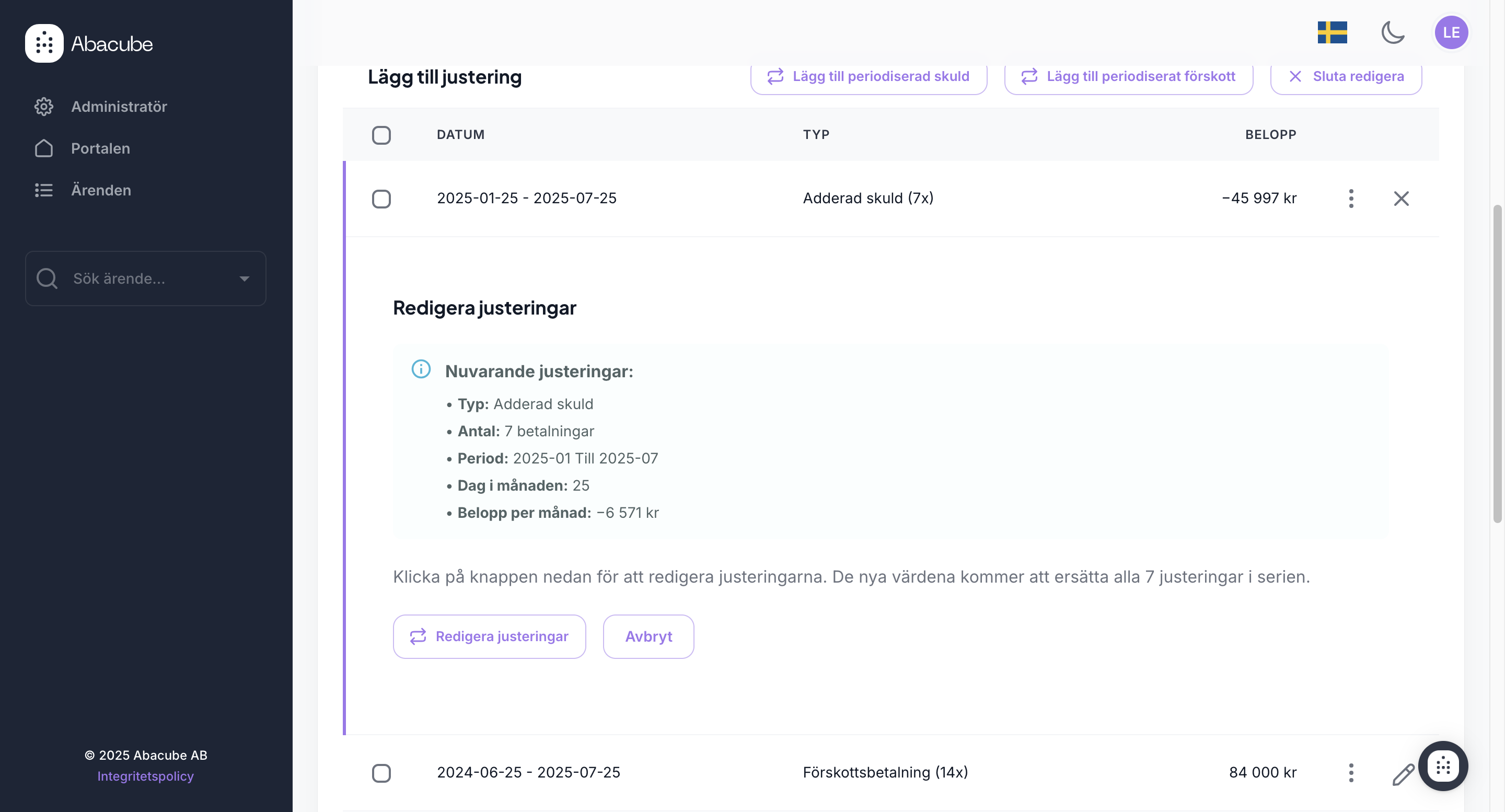Open the LE user avatar menu
This screenshot has width=1505, height=812.
tap(1451, 33)
